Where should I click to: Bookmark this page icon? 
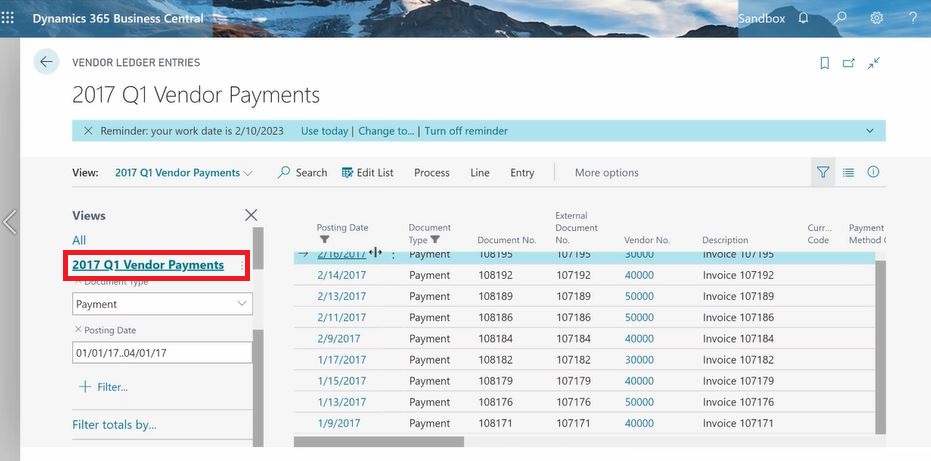click(x=825, y=63)
